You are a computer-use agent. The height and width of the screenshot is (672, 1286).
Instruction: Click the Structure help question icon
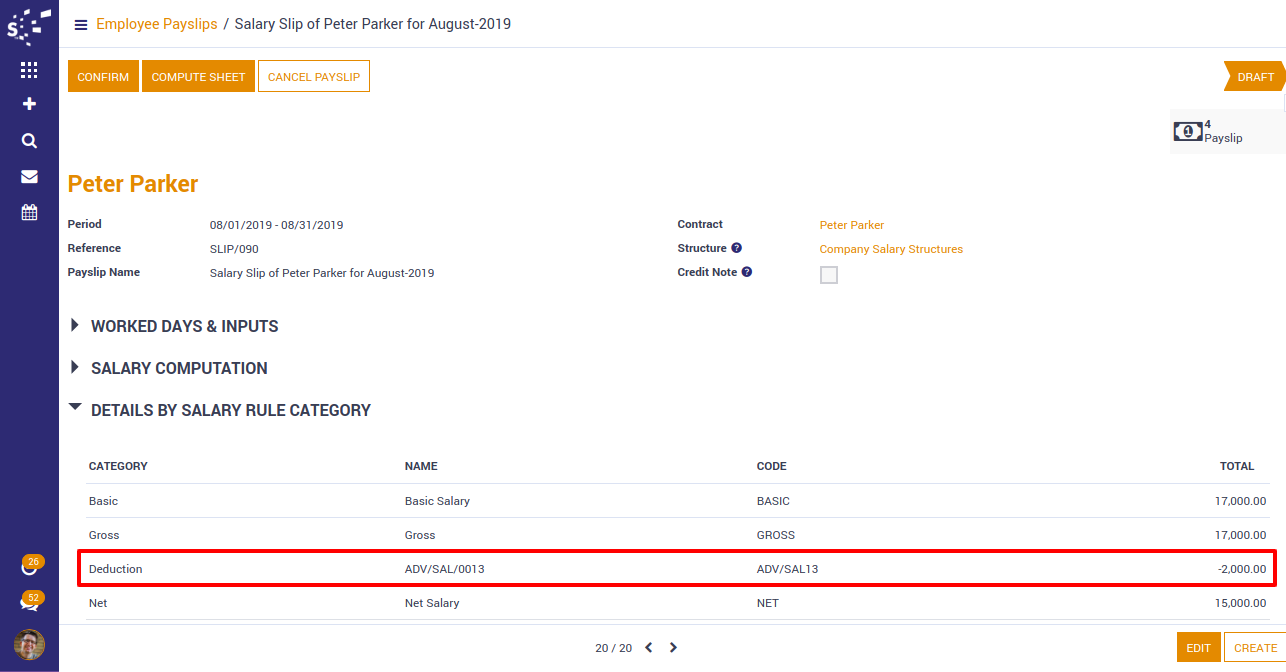[x=736, y=248]
